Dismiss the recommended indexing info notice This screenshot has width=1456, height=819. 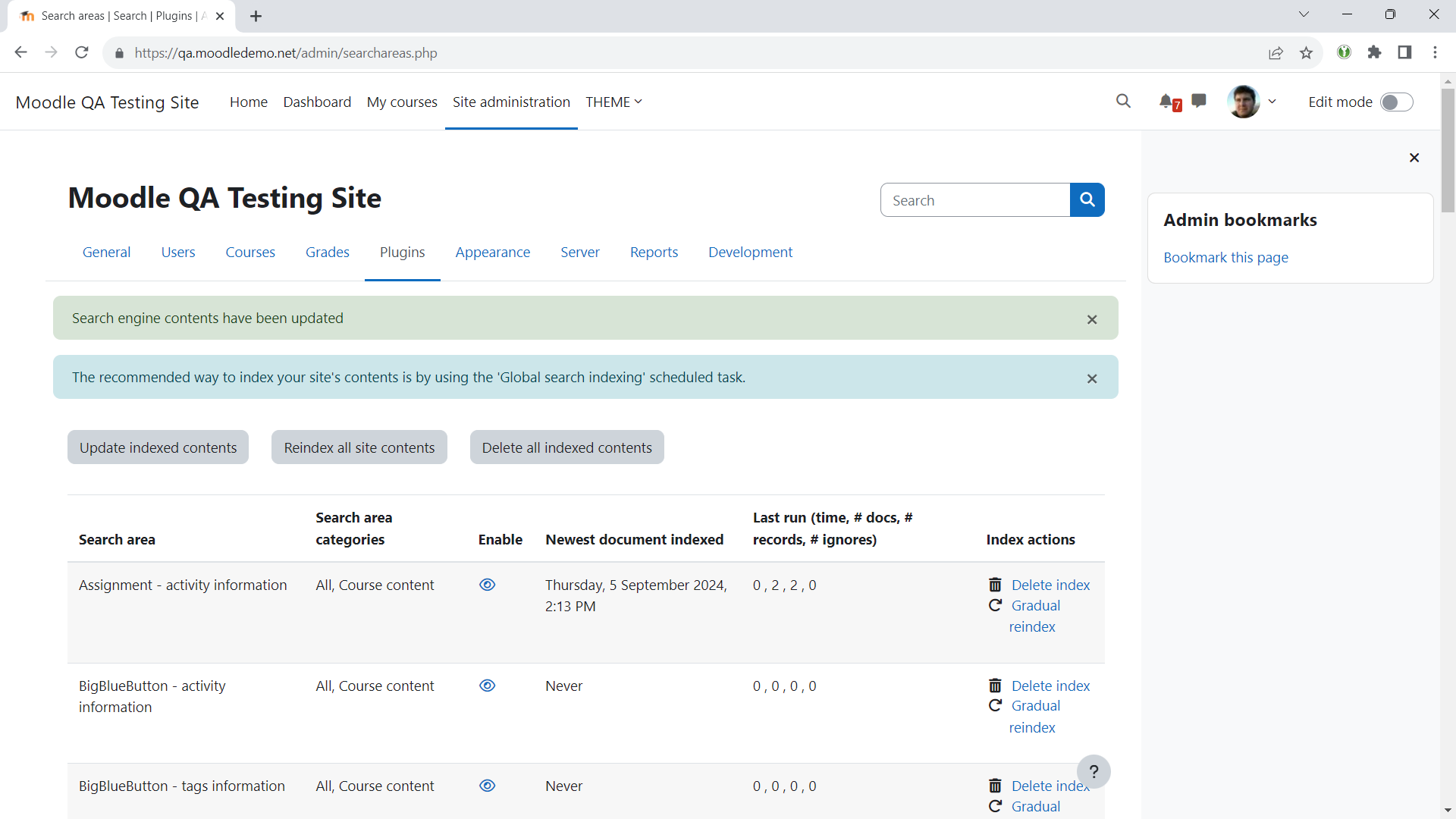(x=1092, y=378)
